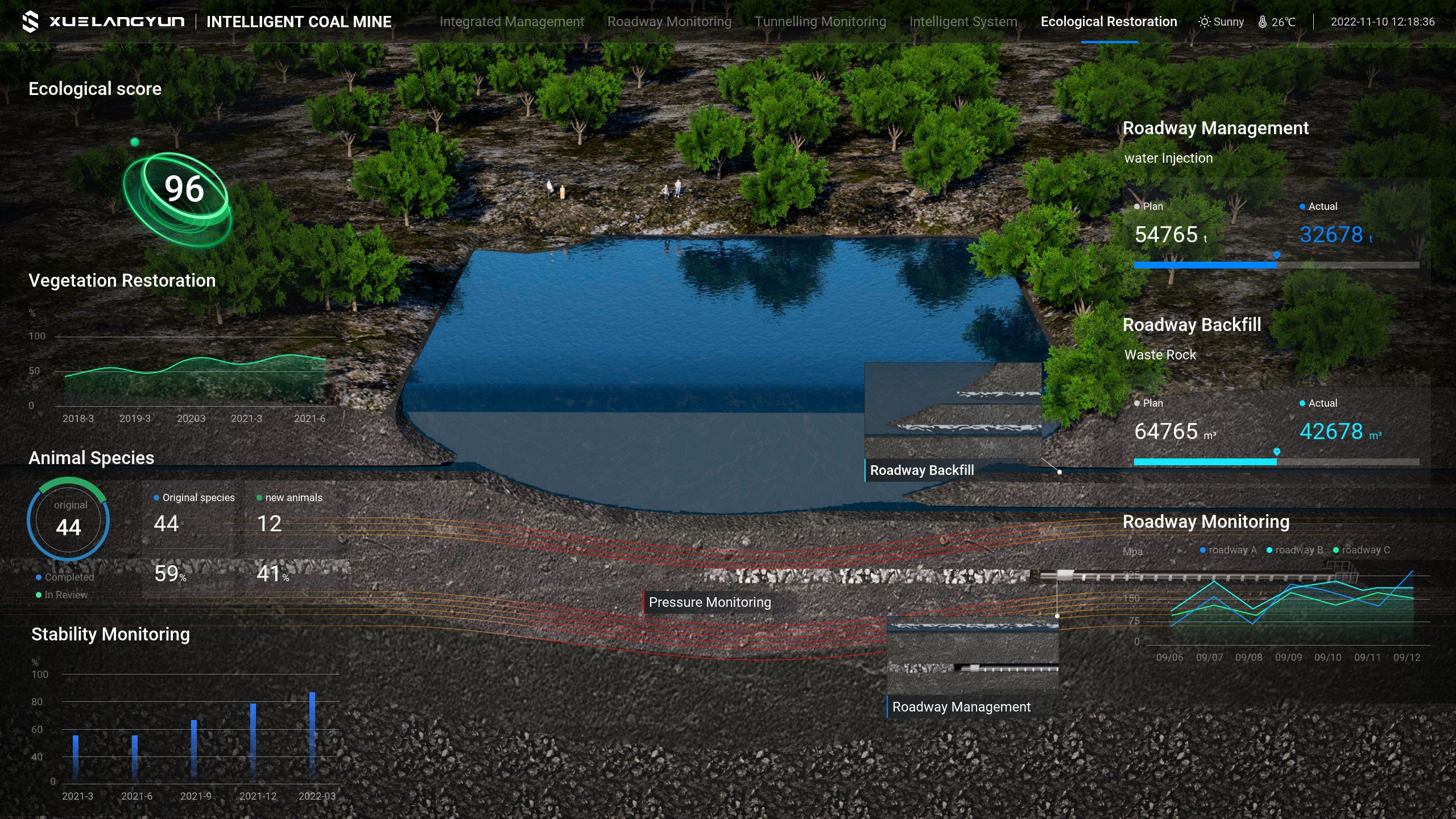Viewport: 1456px width, 819px height.
Task: Toggle the roadway C legend
Action: [1365, 550]
